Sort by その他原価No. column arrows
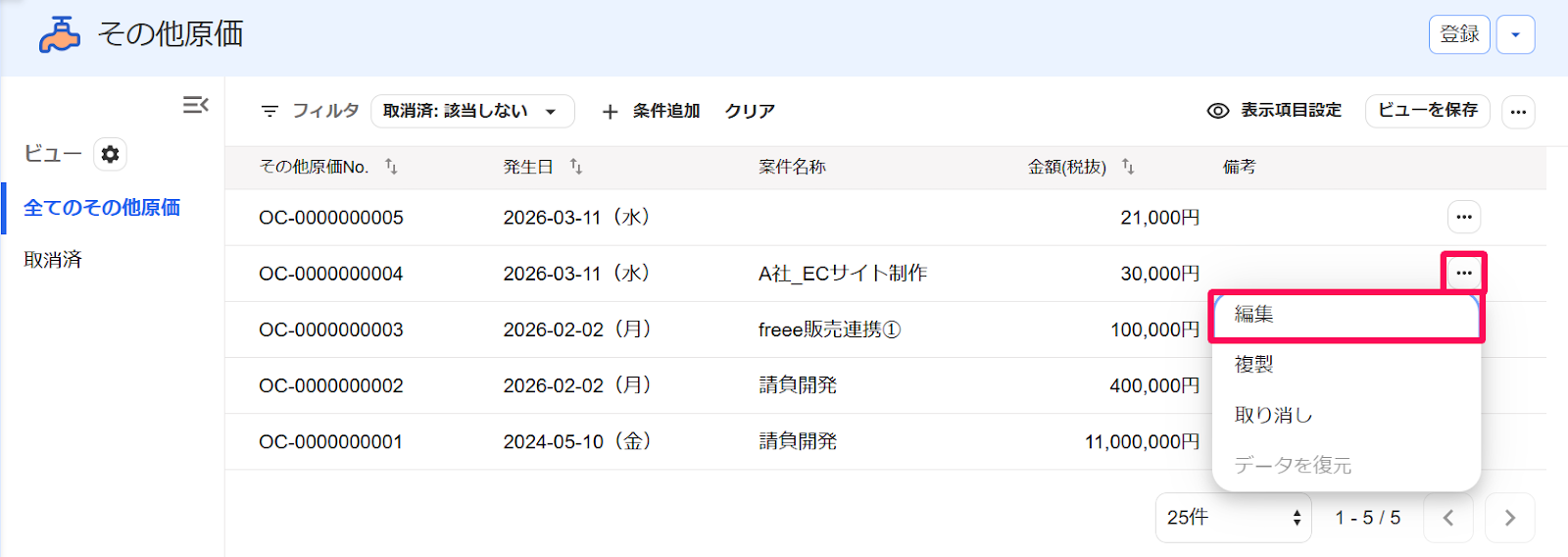Image resolution: width=1568 pixels, height=557 pixels. point(391,167)
